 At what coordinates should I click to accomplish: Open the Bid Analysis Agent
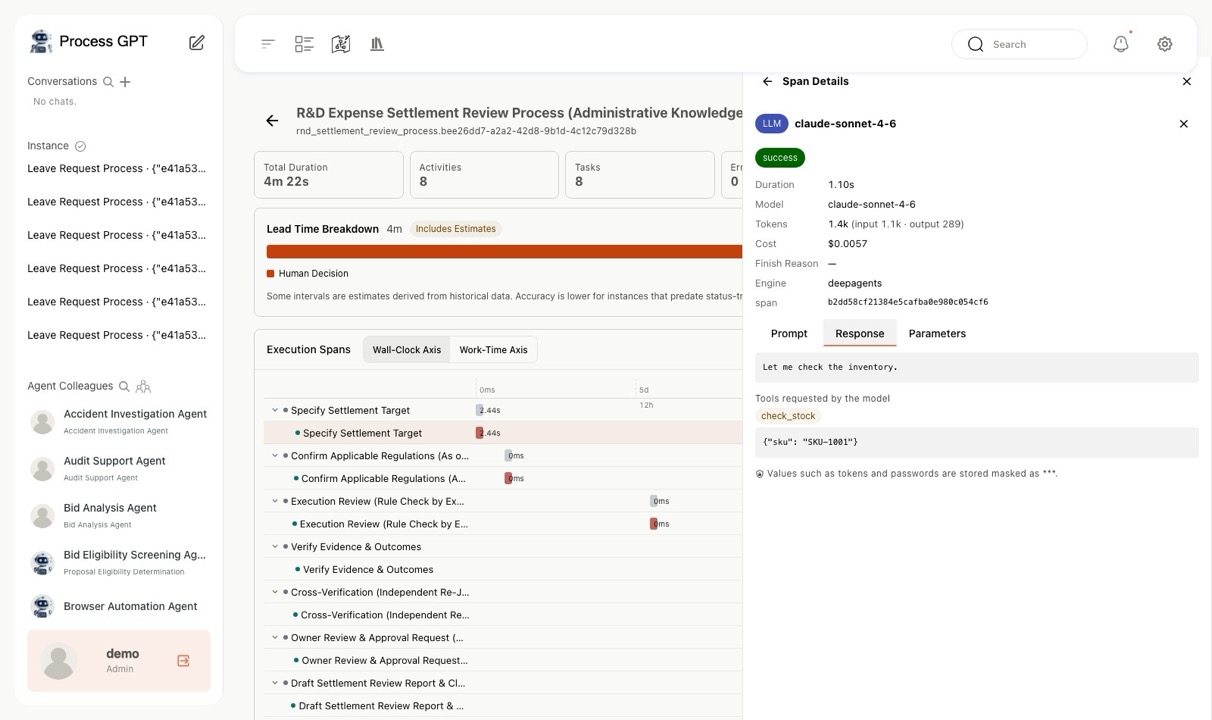point(118,515)
